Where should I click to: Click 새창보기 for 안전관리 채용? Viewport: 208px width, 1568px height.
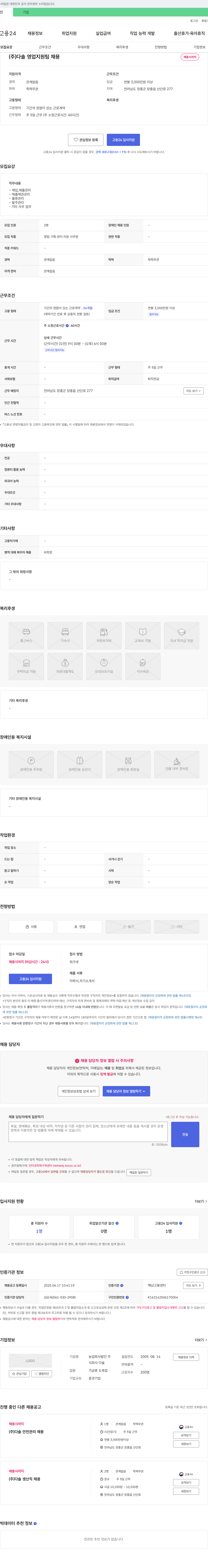pyautogui.click(x=186, y=1444)
